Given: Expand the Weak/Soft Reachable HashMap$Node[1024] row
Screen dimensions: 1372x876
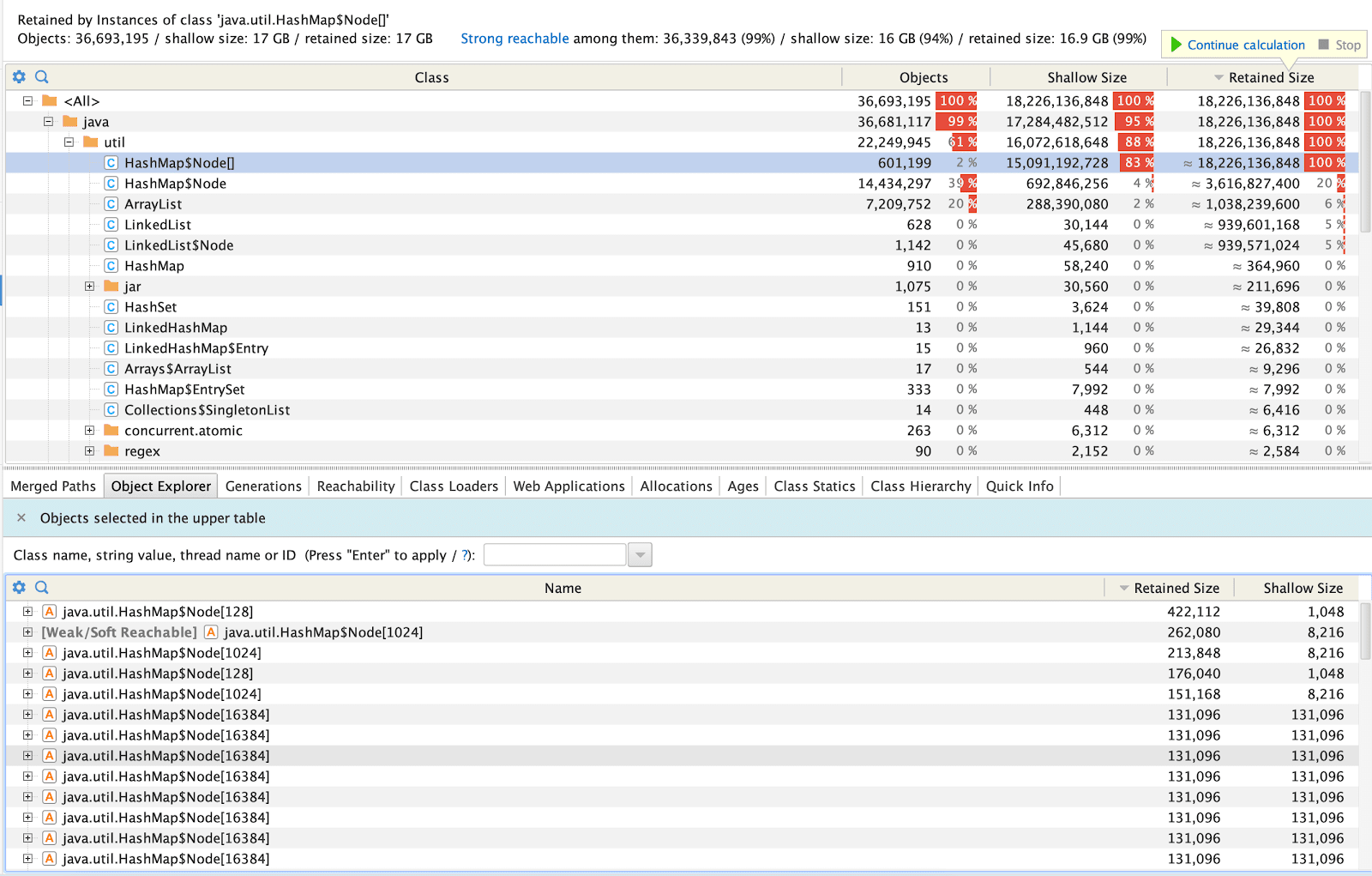Looking at the screenshot, I should (x=27, y=632).
